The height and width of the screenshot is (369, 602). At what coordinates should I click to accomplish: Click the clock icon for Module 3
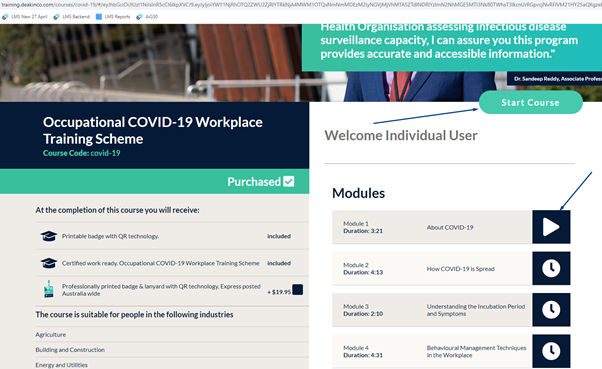[551, 310]
